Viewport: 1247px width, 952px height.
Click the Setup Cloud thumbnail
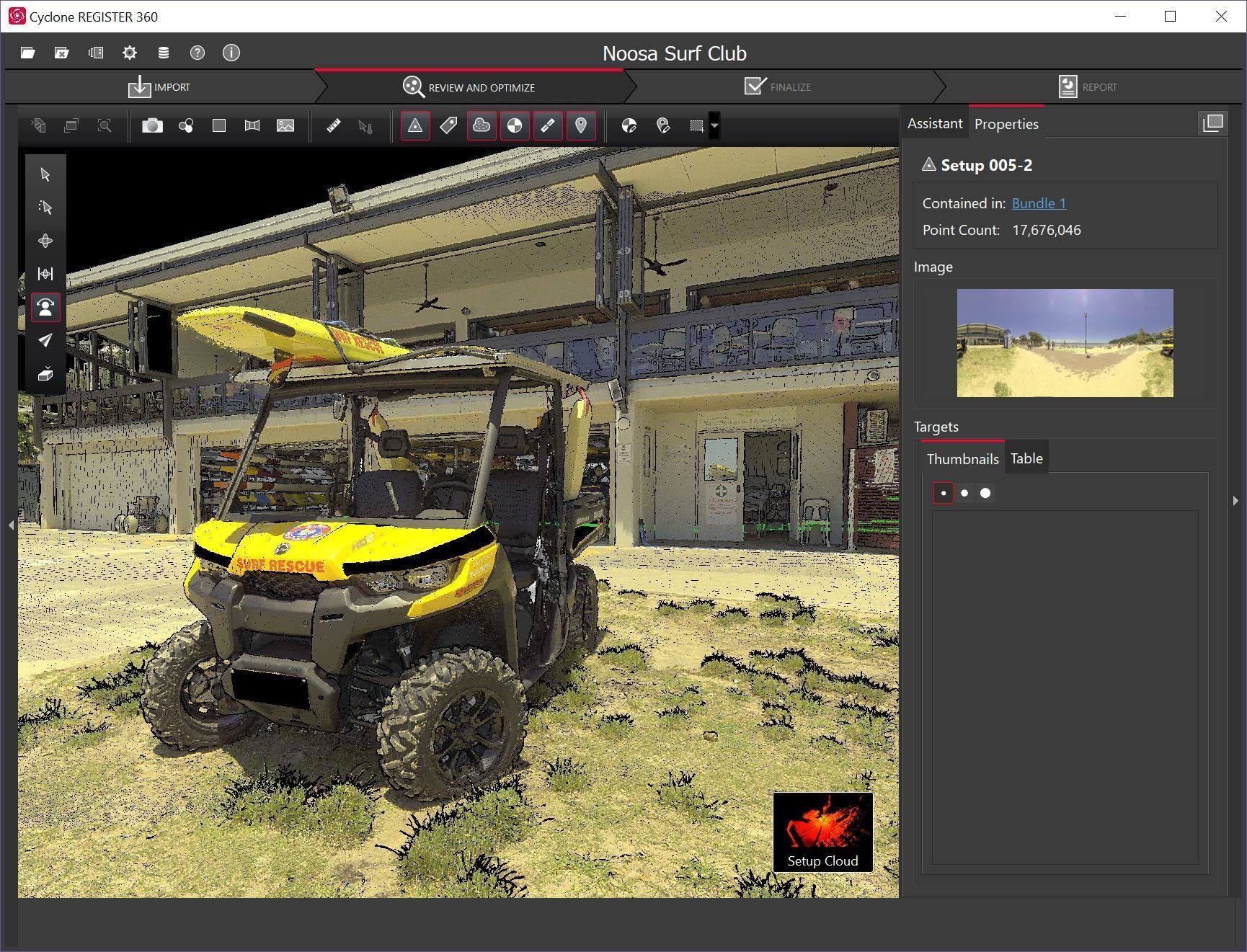click(x=822, y=832)
